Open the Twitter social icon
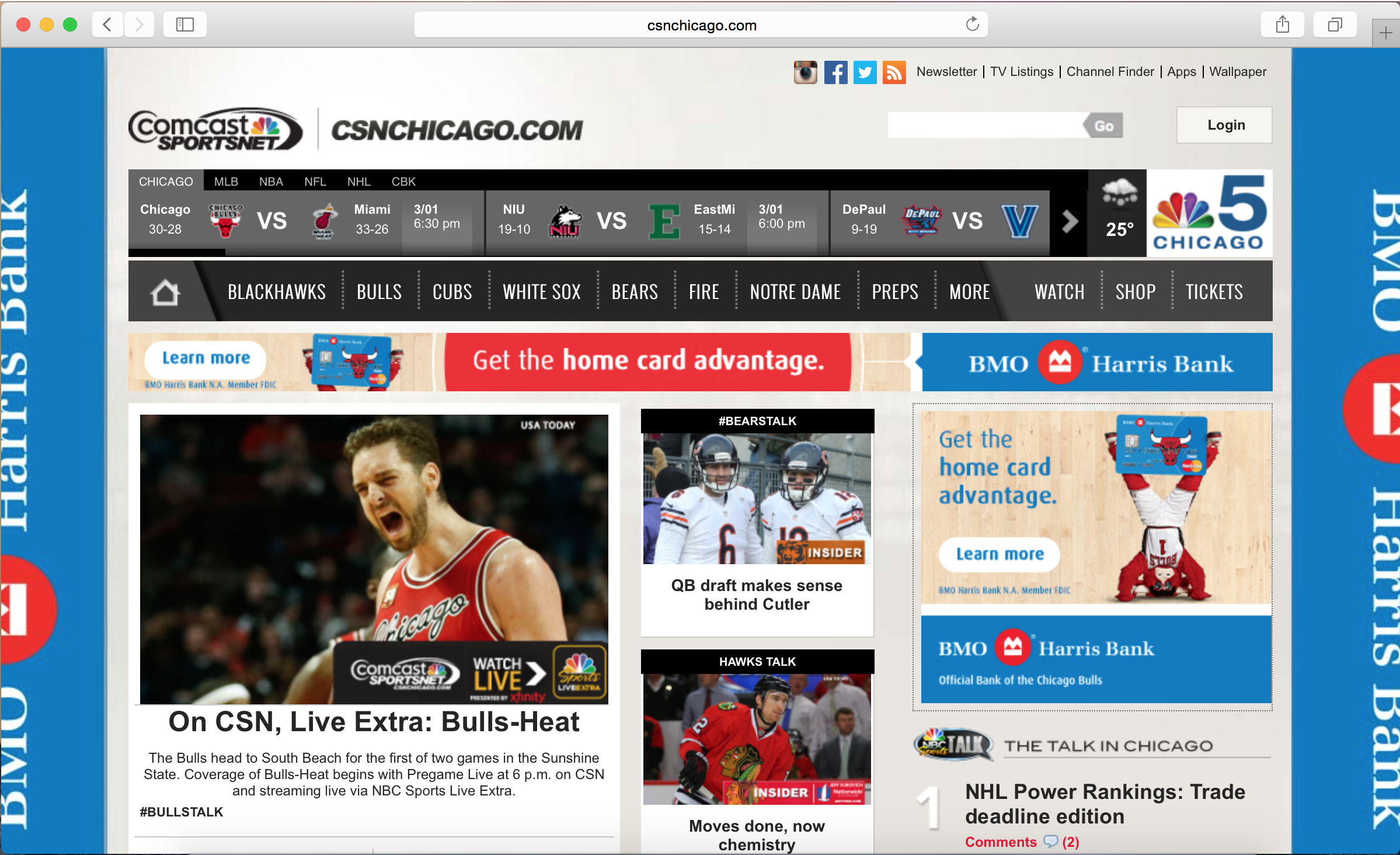 (865, 72)
